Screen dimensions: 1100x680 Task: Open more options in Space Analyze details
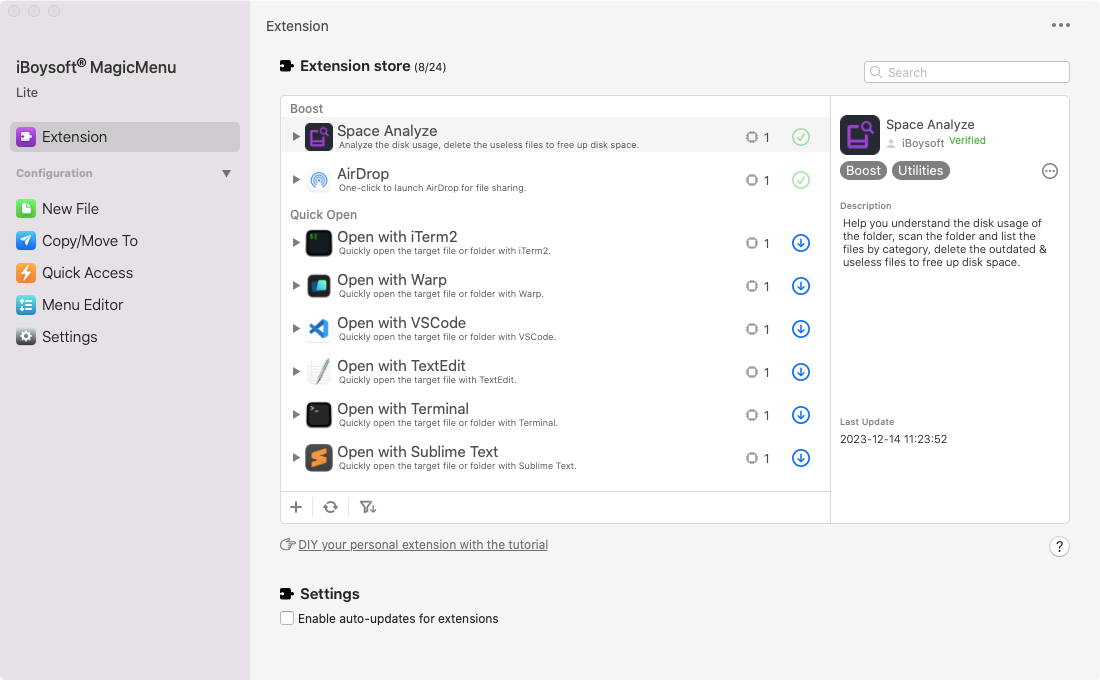[1049, 171]
